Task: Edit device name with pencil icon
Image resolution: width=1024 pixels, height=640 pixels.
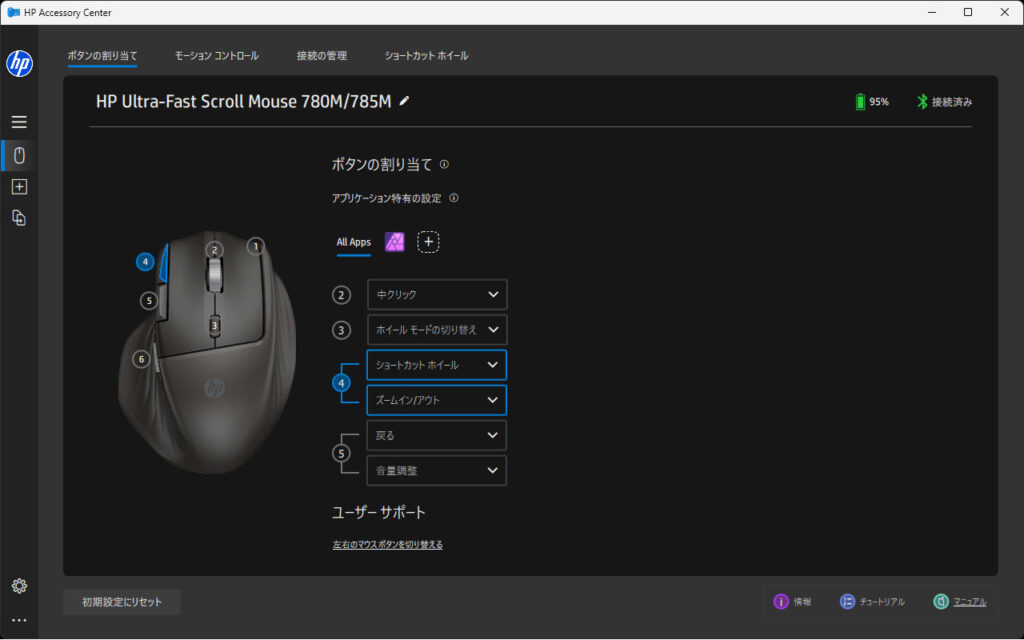Action: pyautogui.click(x=404, y=101)
